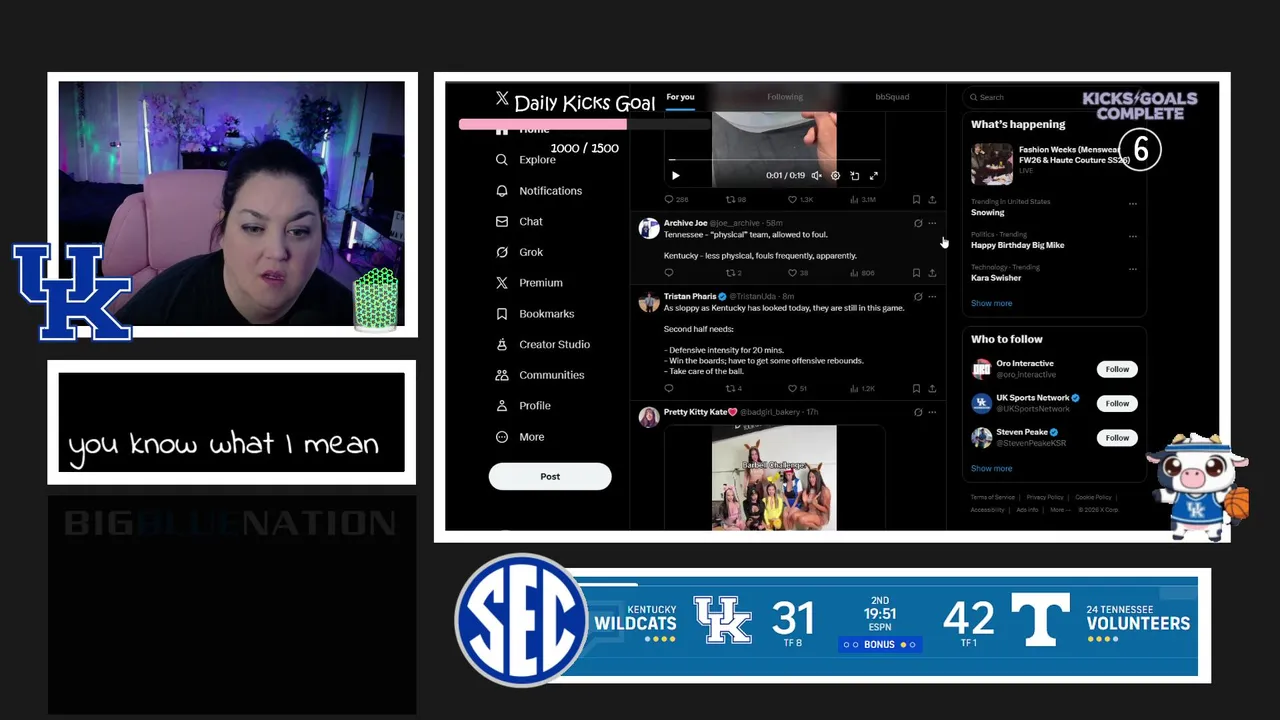
Task: Share the video post
Action: point(932,200)
